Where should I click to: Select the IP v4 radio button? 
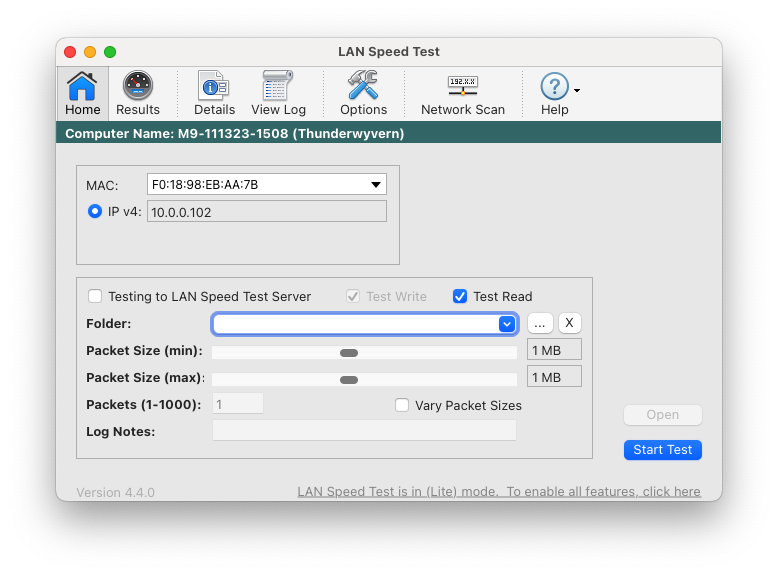click(x=95, y=211)
